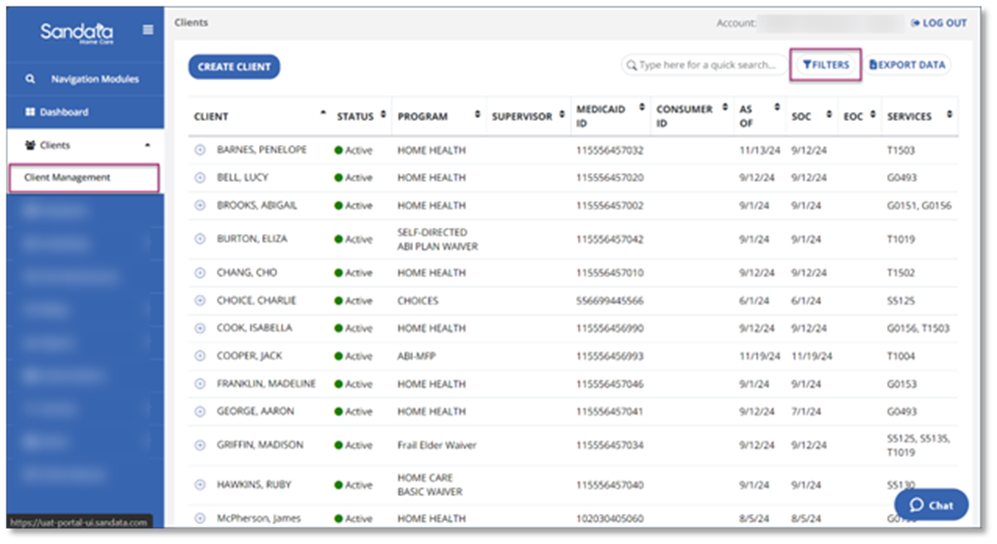Click the plus icon next to BELL, LUCY

point(200,177)
